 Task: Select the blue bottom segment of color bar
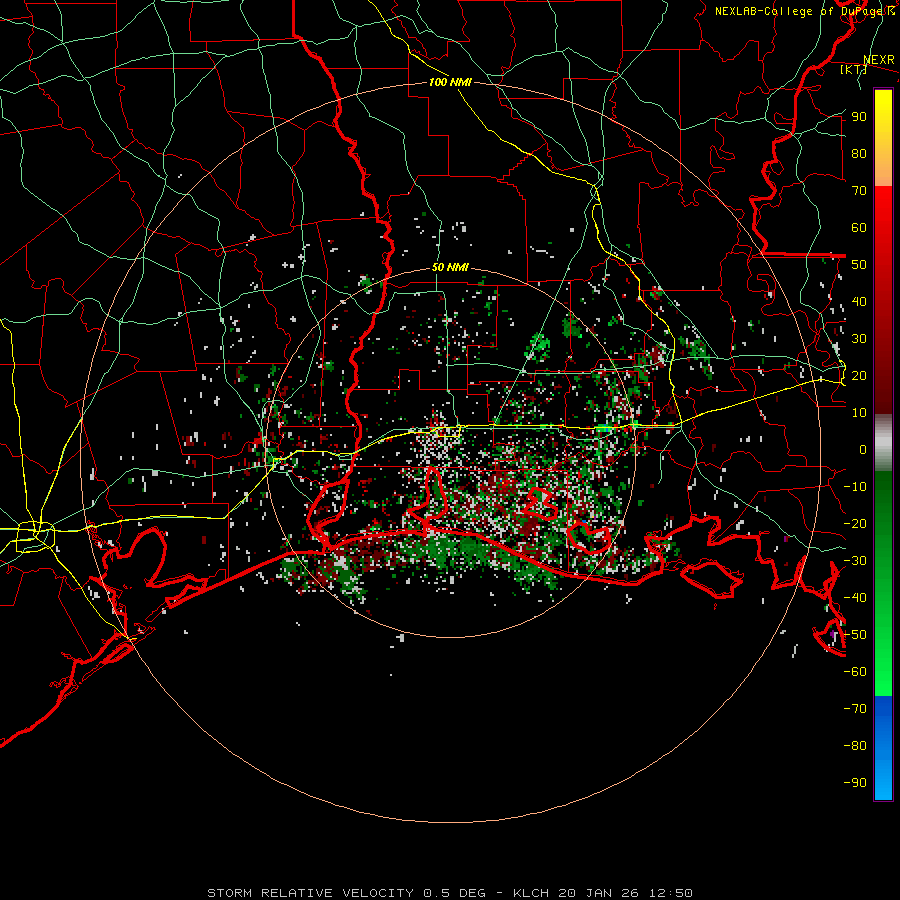(x=883, y=748)
